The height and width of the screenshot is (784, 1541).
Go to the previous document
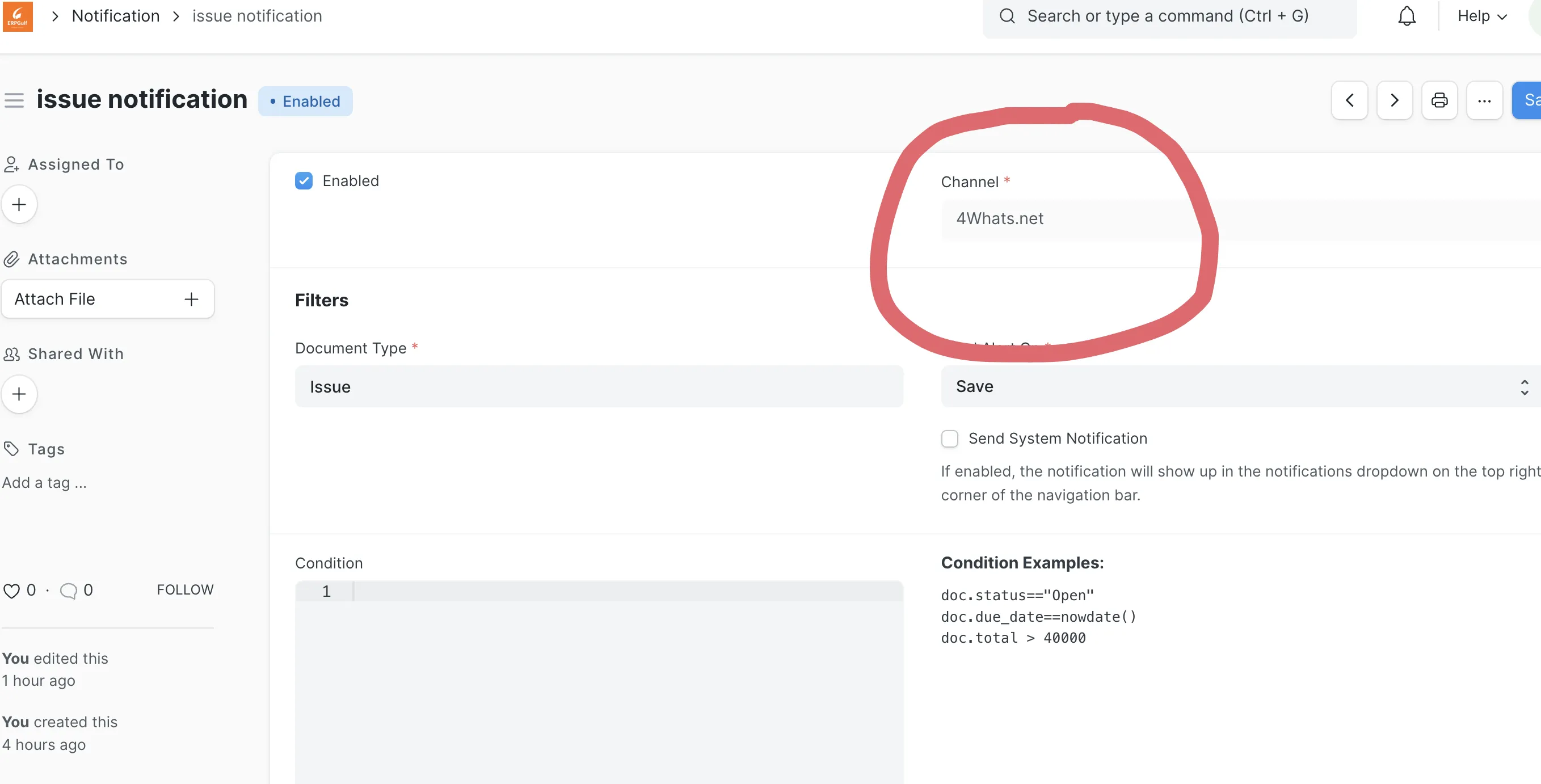[1349, 100]
